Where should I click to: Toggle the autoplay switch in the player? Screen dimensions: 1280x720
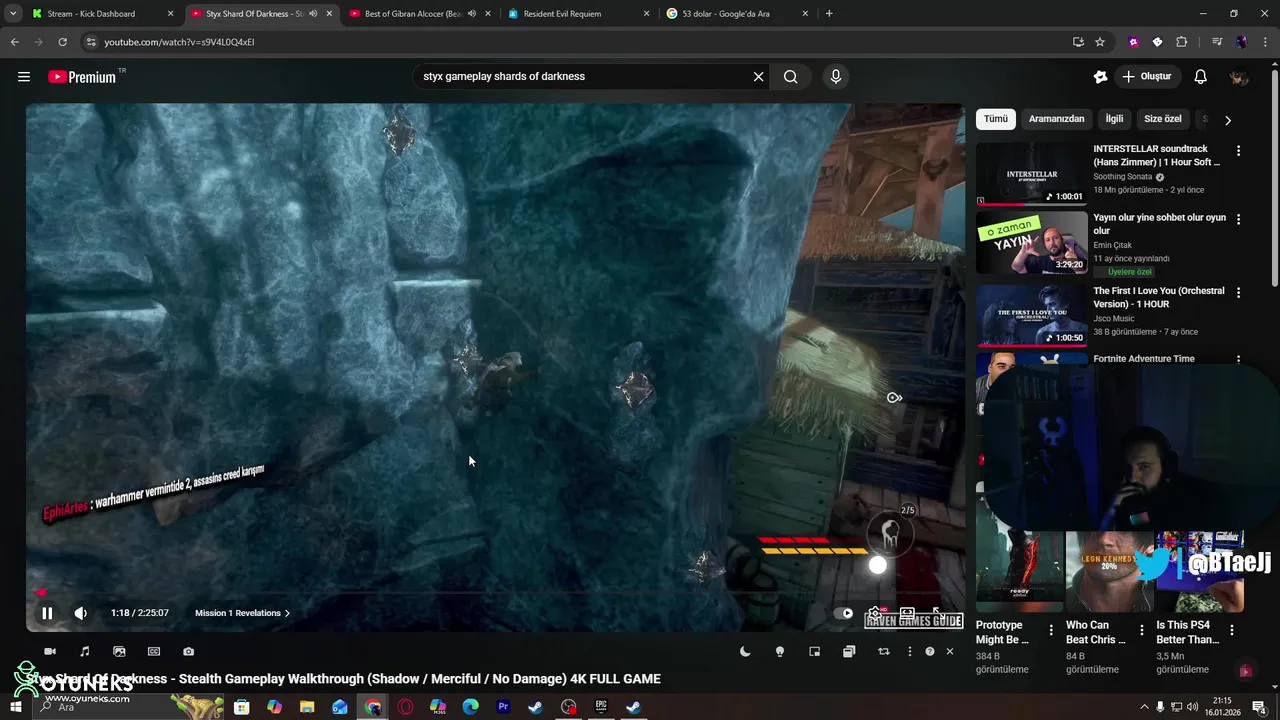click(x=845, y=613)
